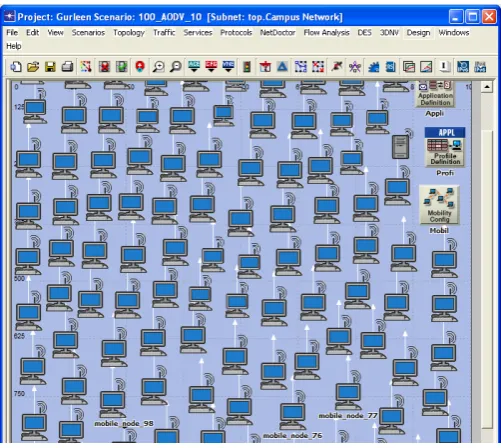Click the 750 ruler mark
This screenshot has height=448, width=501.
[x=19, y=393]
